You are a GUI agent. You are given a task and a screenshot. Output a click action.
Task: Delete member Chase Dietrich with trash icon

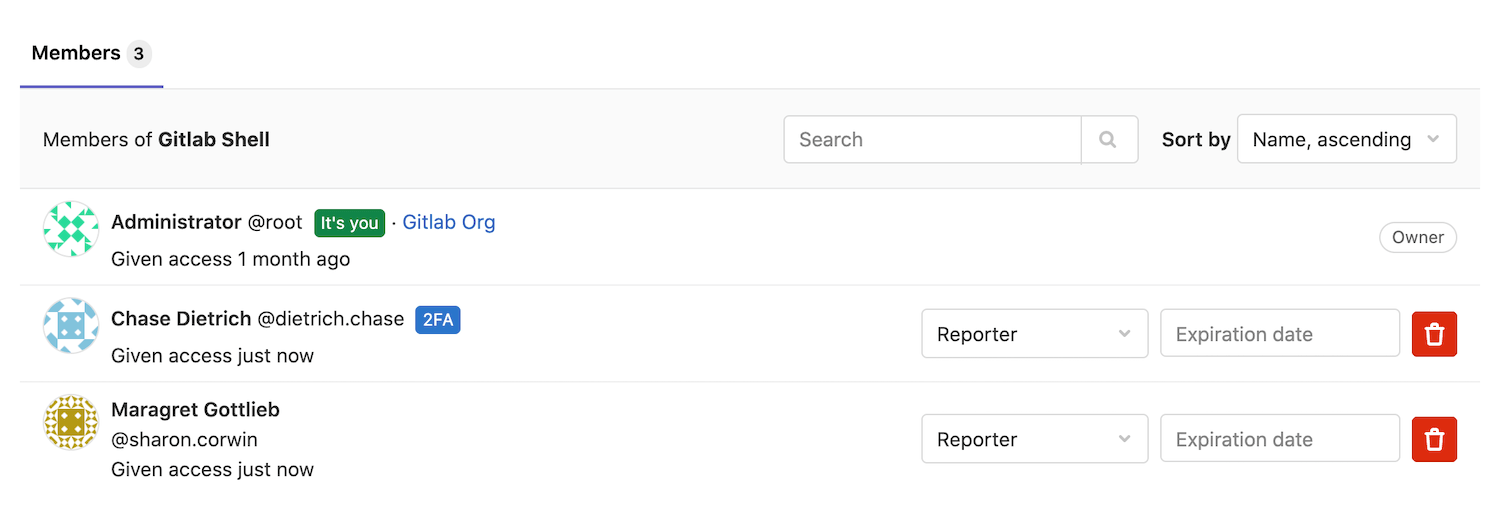tap(1434, 334)
